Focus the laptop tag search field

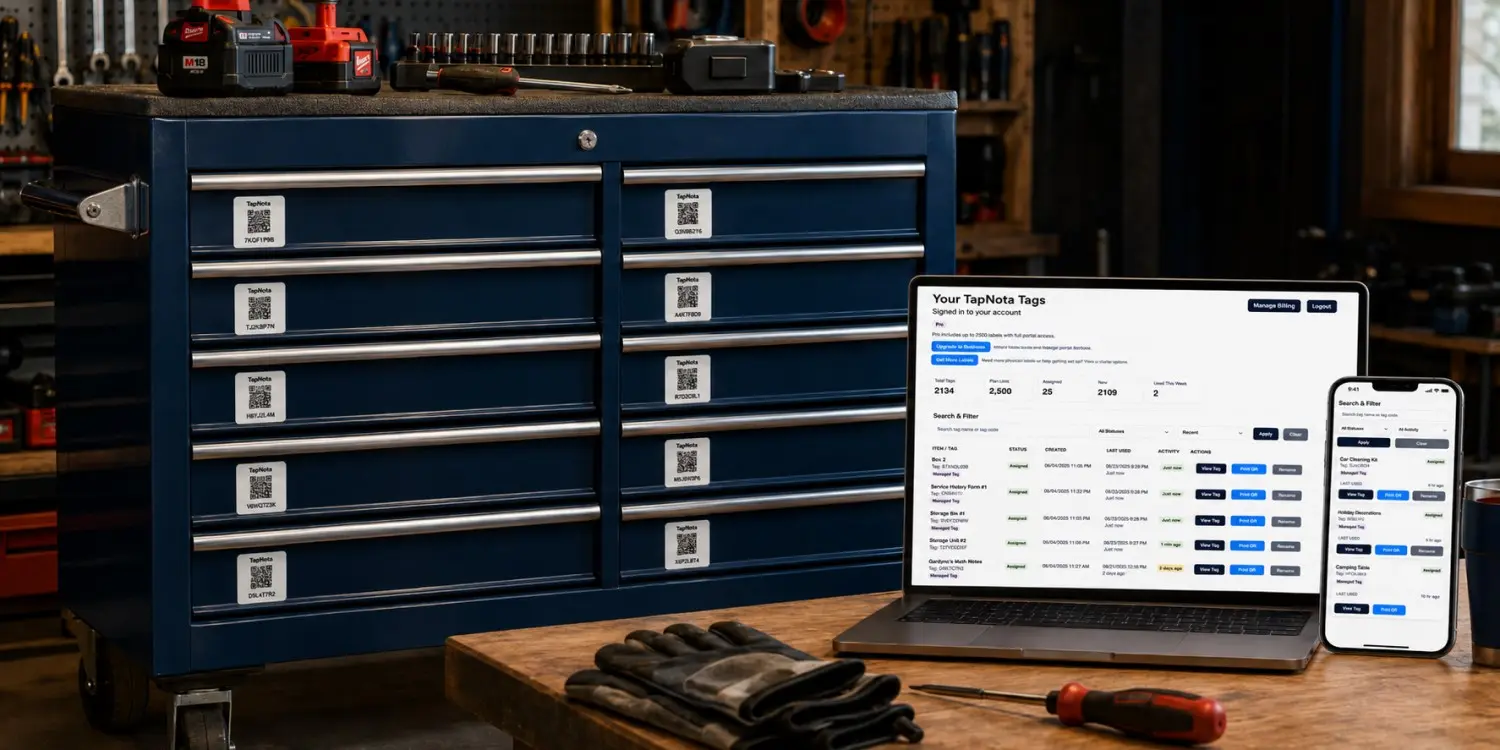point(1009,431)
